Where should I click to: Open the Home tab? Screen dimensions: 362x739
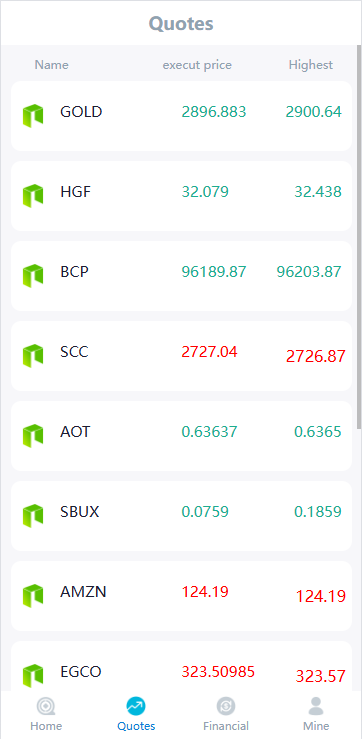click(x=46, y=714)
